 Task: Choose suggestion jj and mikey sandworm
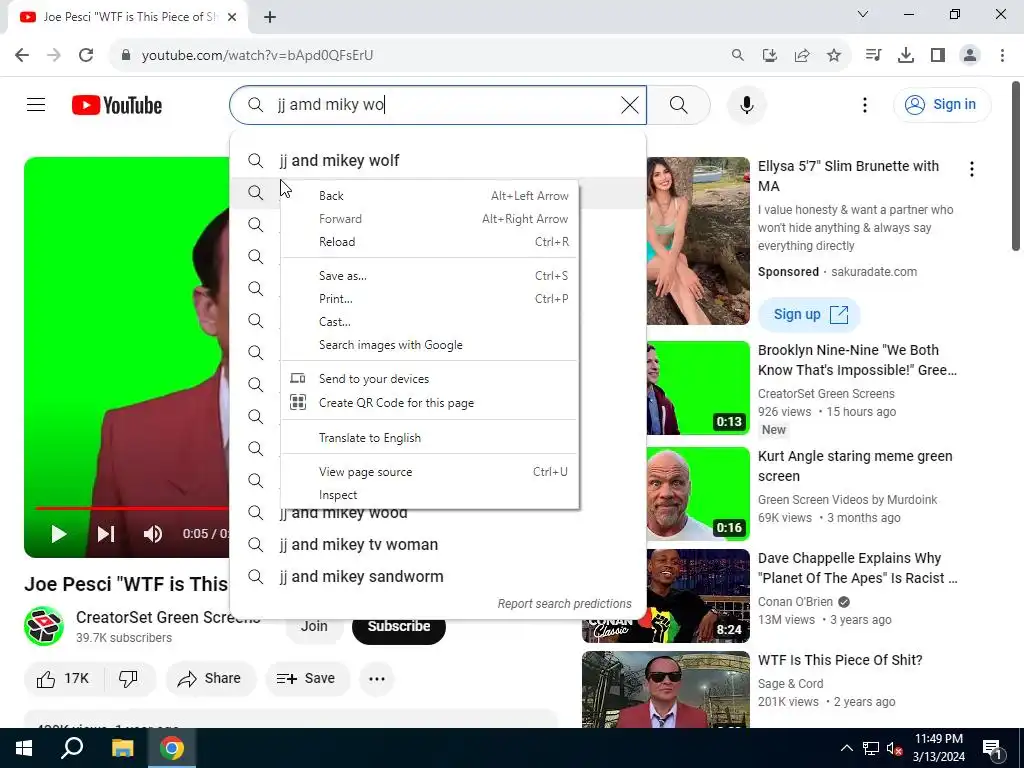pyautogui.click(x=438, y=576)
